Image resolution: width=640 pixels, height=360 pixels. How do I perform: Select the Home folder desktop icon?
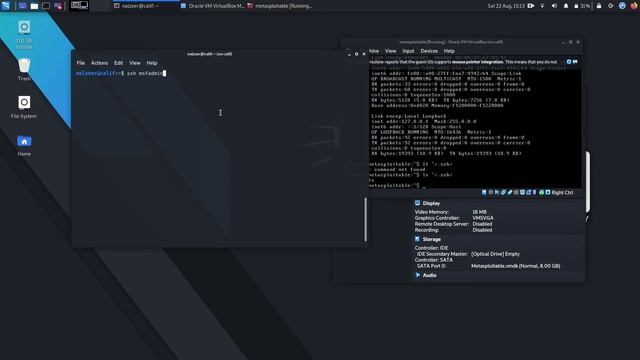(24, 146)
